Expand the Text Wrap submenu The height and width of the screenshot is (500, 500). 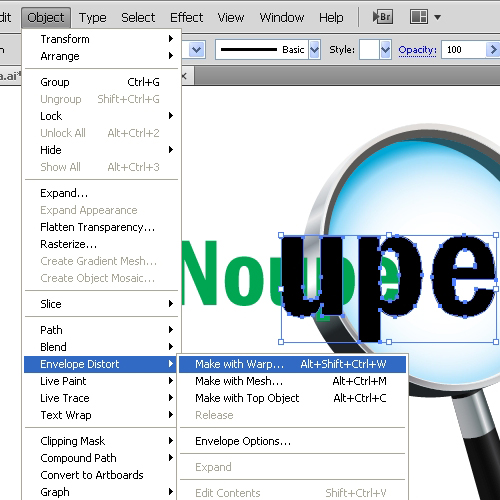tap(100, 415)
